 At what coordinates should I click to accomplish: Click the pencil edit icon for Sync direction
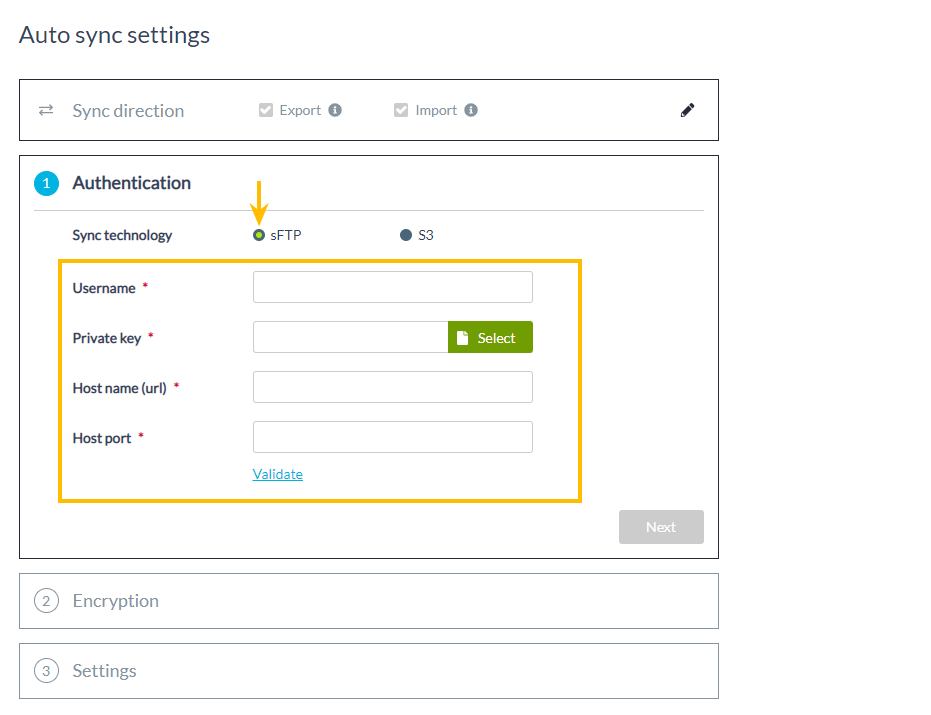click(x=687, y=110)
